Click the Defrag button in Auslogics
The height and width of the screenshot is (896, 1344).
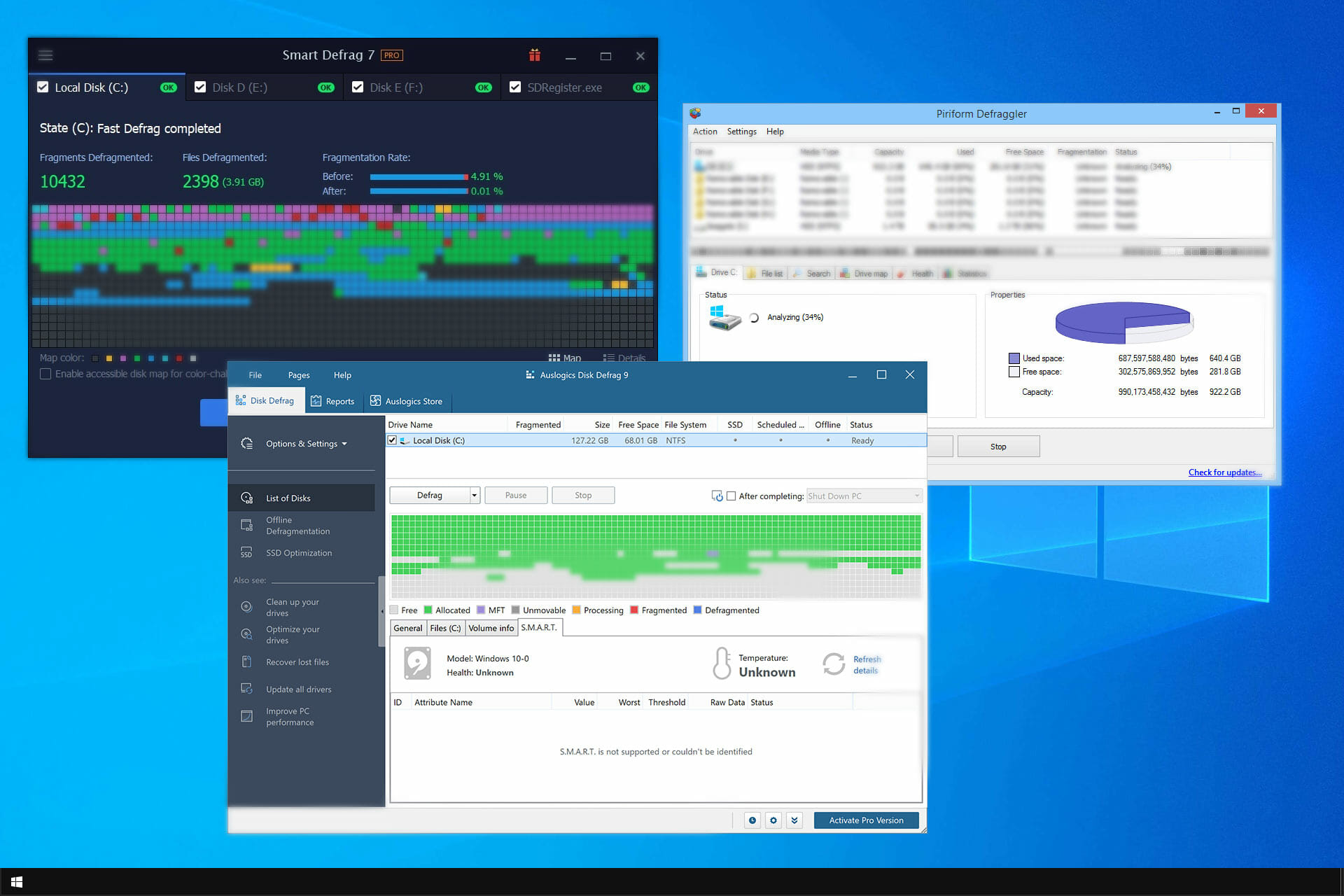tap(429, 496)
